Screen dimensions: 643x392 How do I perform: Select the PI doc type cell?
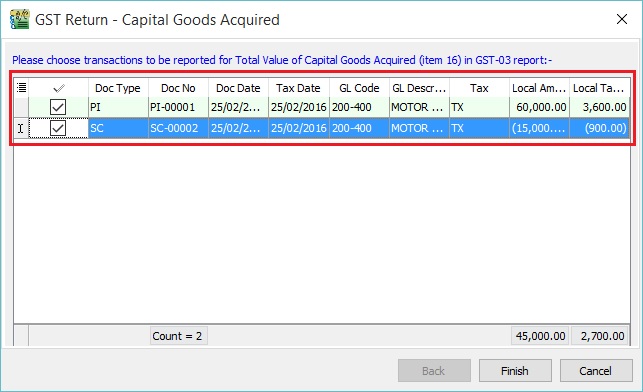click(x=118, y=107)
